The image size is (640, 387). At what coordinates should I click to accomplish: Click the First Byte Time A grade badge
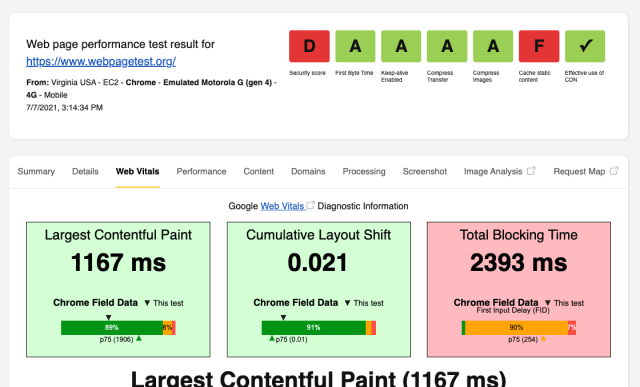click(x=355, y=46)
